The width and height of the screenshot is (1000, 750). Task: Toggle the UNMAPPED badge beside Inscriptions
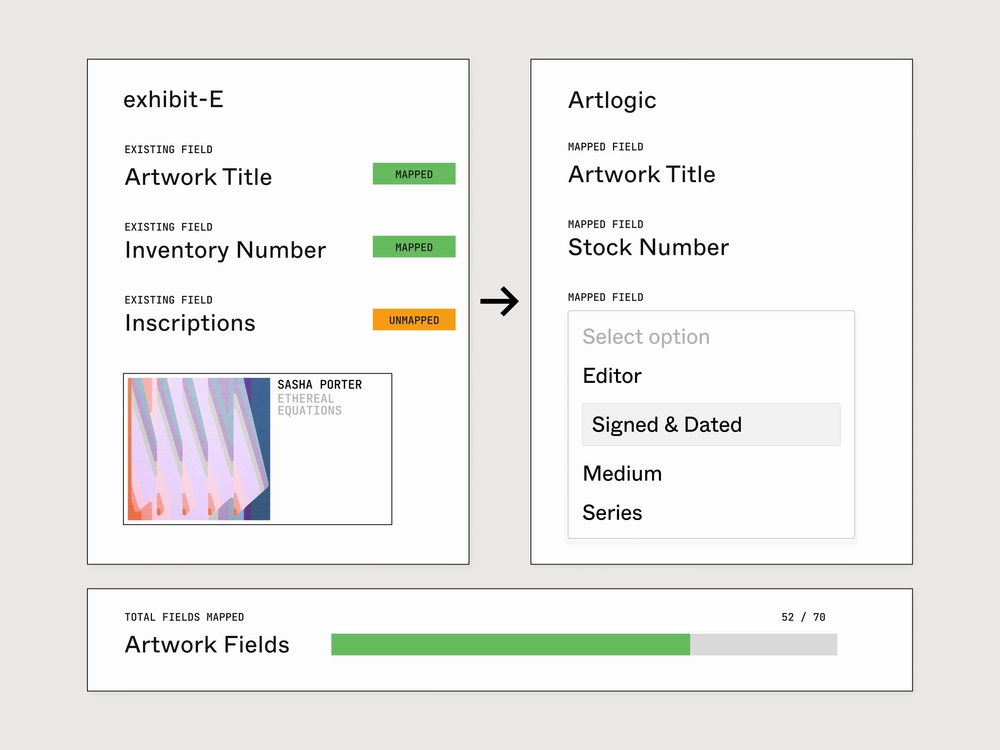click(x=414, y=320)
